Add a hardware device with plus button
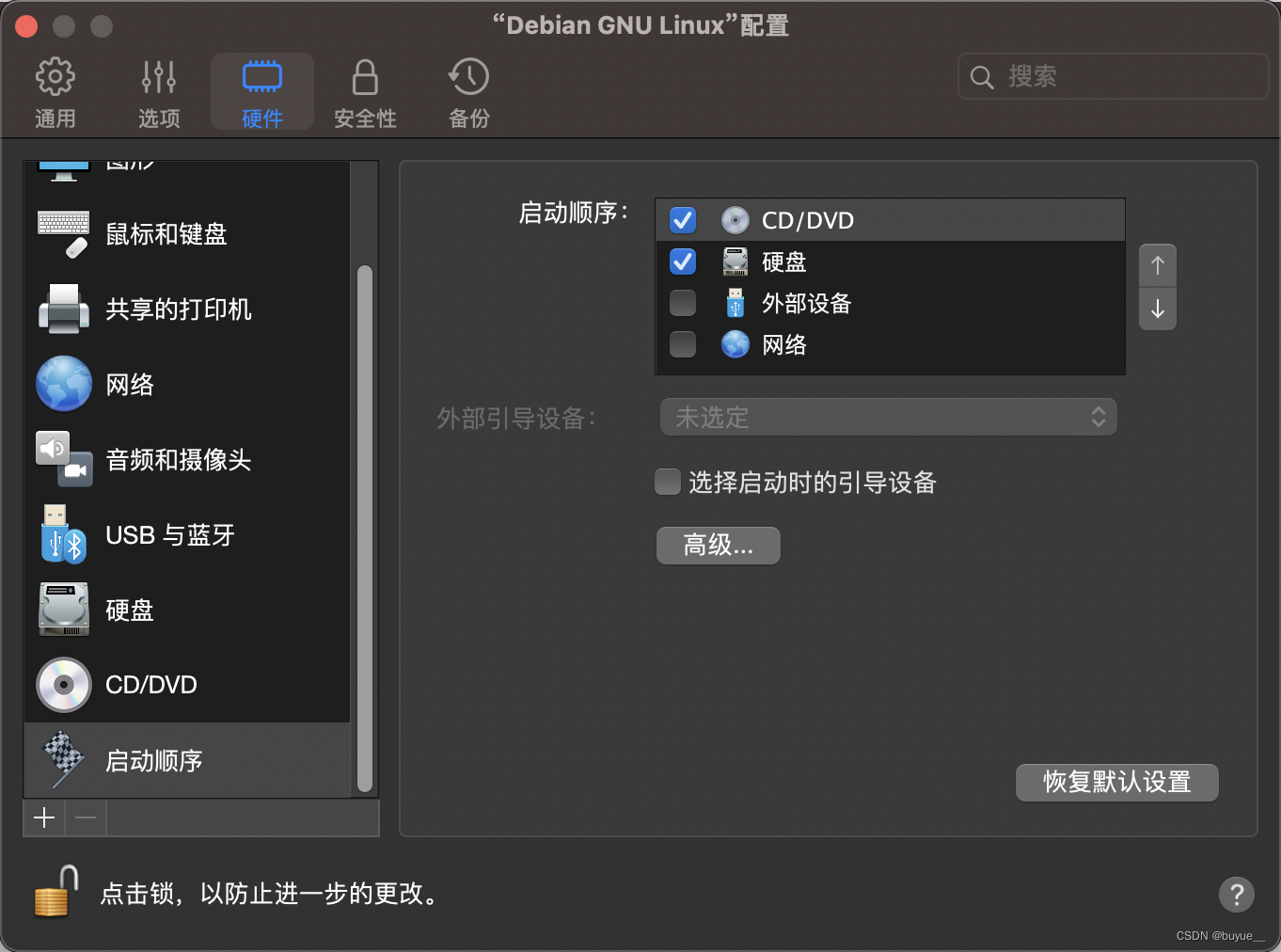Viewport: 1281px width, 952px height. point(44,817)
